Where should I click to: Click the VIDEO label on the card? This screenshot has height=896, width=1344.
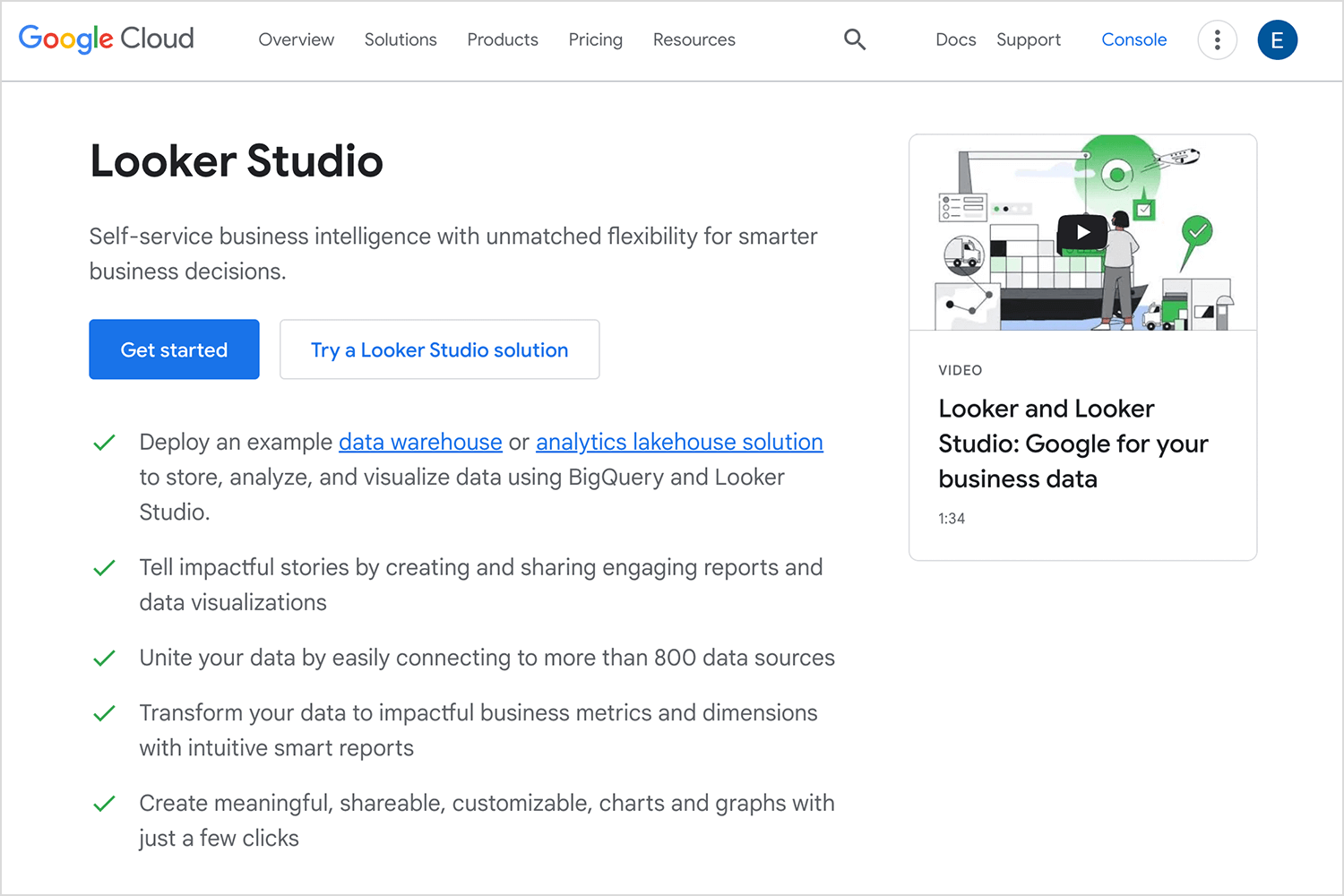coord(960,370)
